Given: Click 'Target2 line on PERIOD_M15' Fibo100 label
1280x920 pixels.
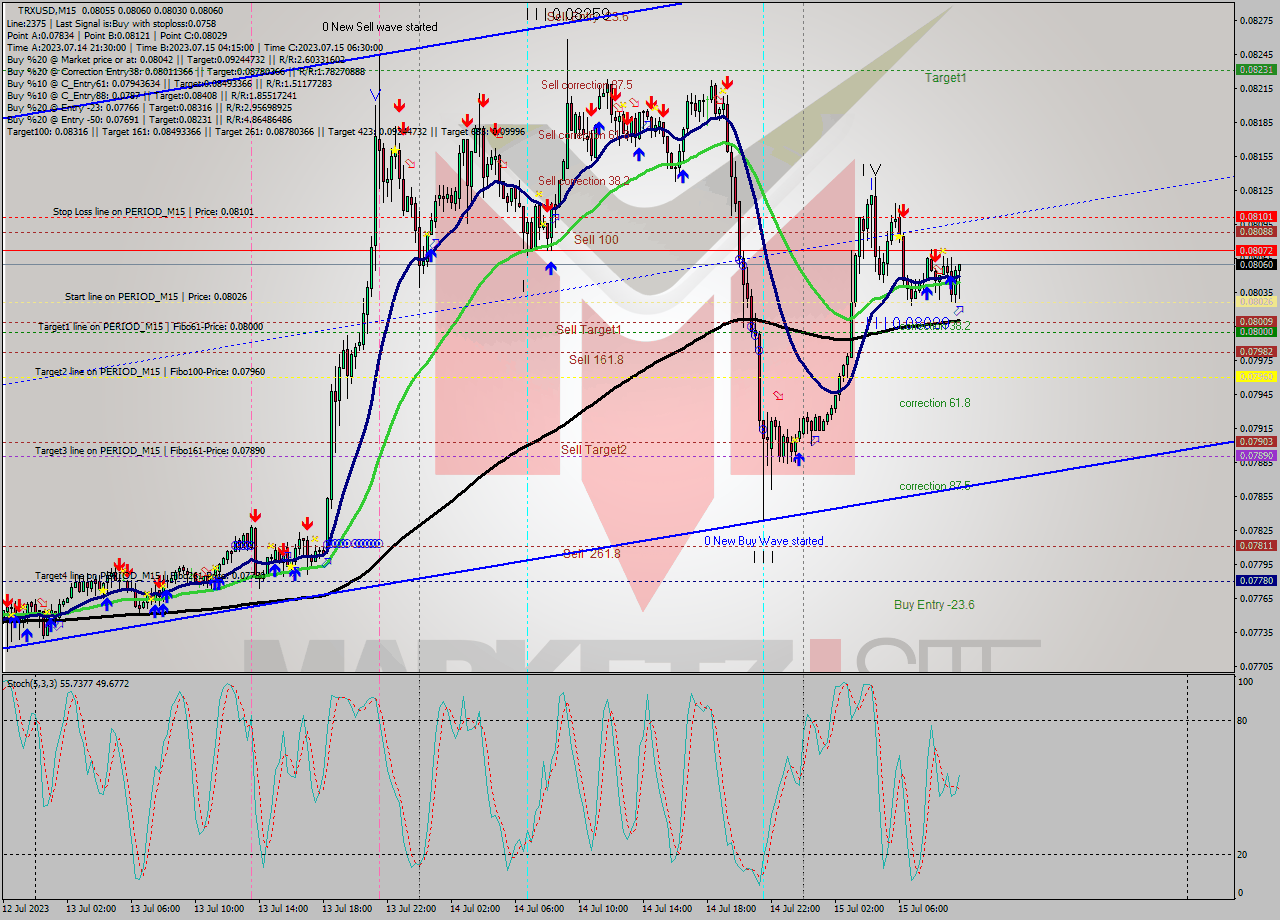Looking at the screenshot, I should click(150, 371).
